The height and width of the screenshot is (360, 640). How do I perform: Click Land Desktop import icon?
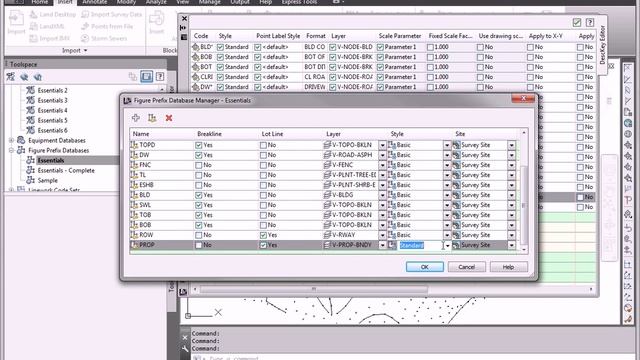[33, 14]
